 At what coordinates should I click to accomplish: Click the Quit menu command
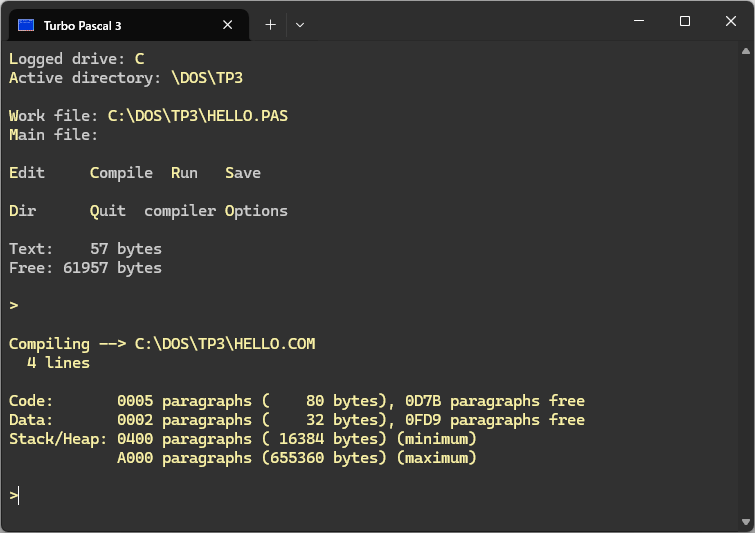[x=108, y=211]
